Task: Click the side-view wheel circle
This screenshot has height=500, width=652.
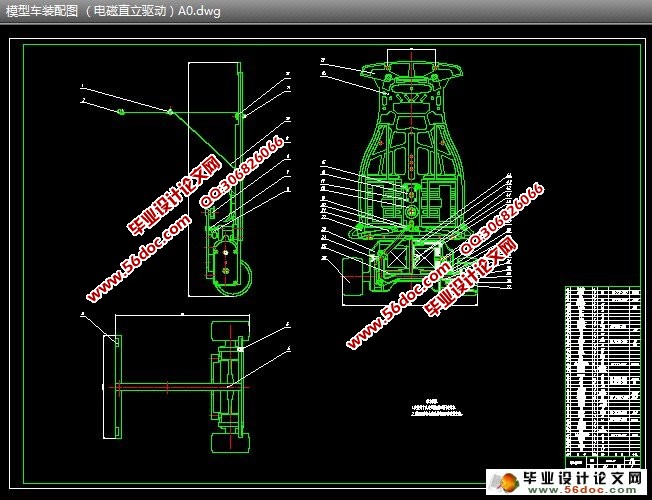Action: pyautogui.click(x=232, y=272)
